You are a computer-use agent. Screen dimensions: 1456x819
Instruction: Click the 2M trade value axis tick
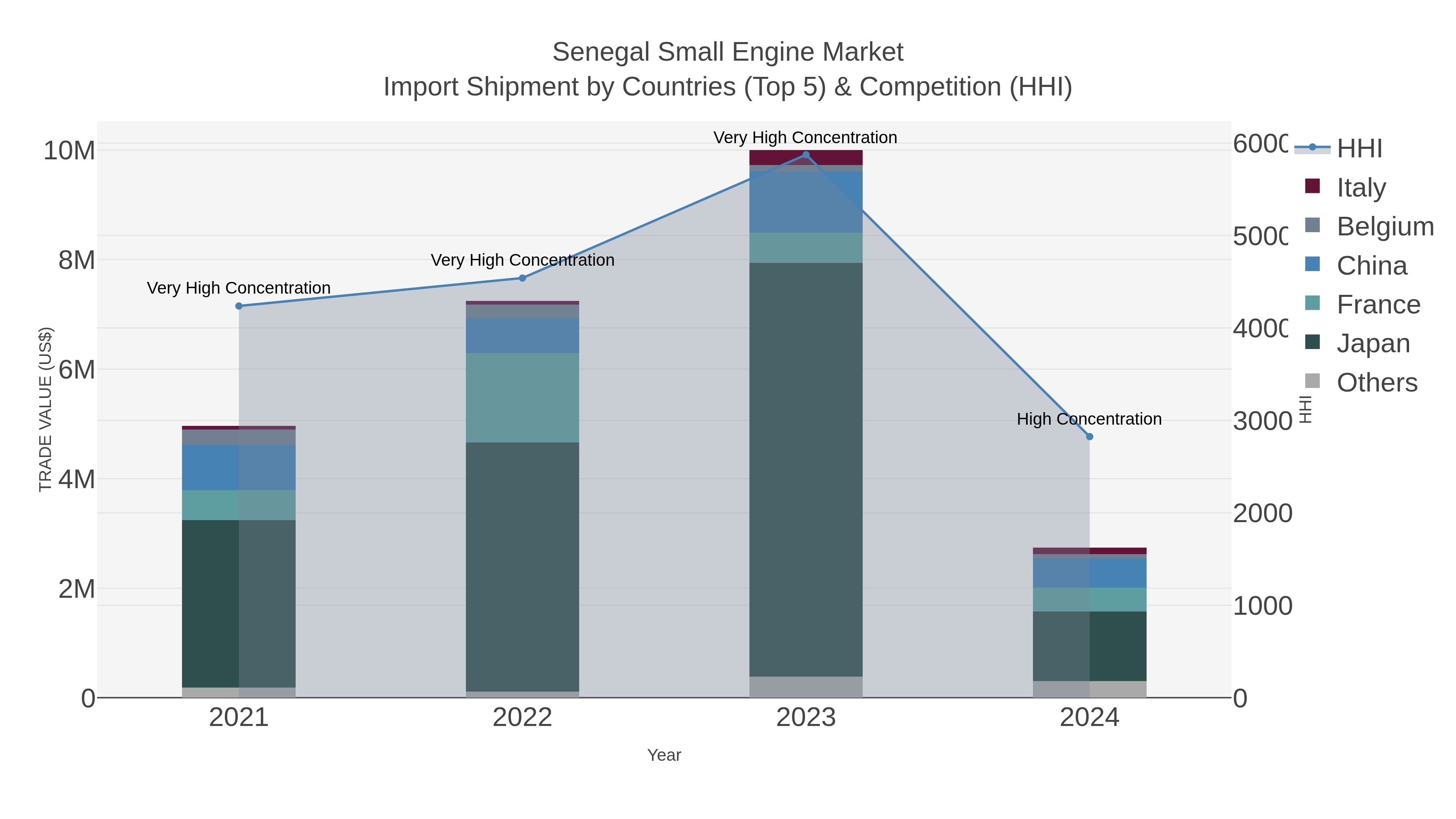[76, 588]
